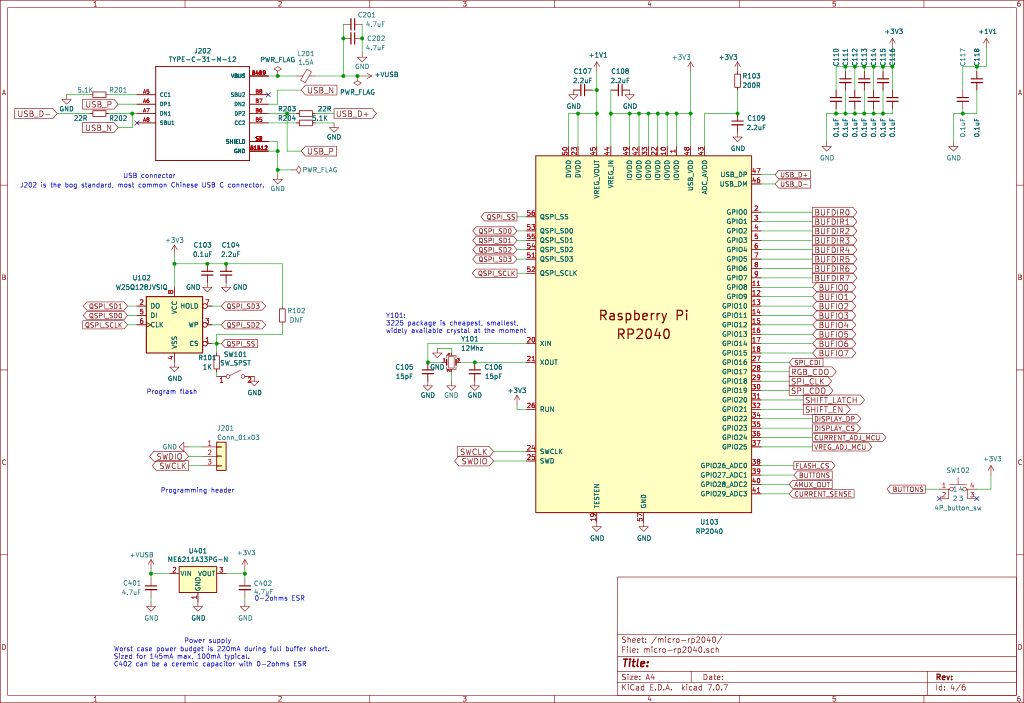Click the VREG_ADJ_MCU net label
Screen dimensions: 1024x703
[x=842, y=448]
